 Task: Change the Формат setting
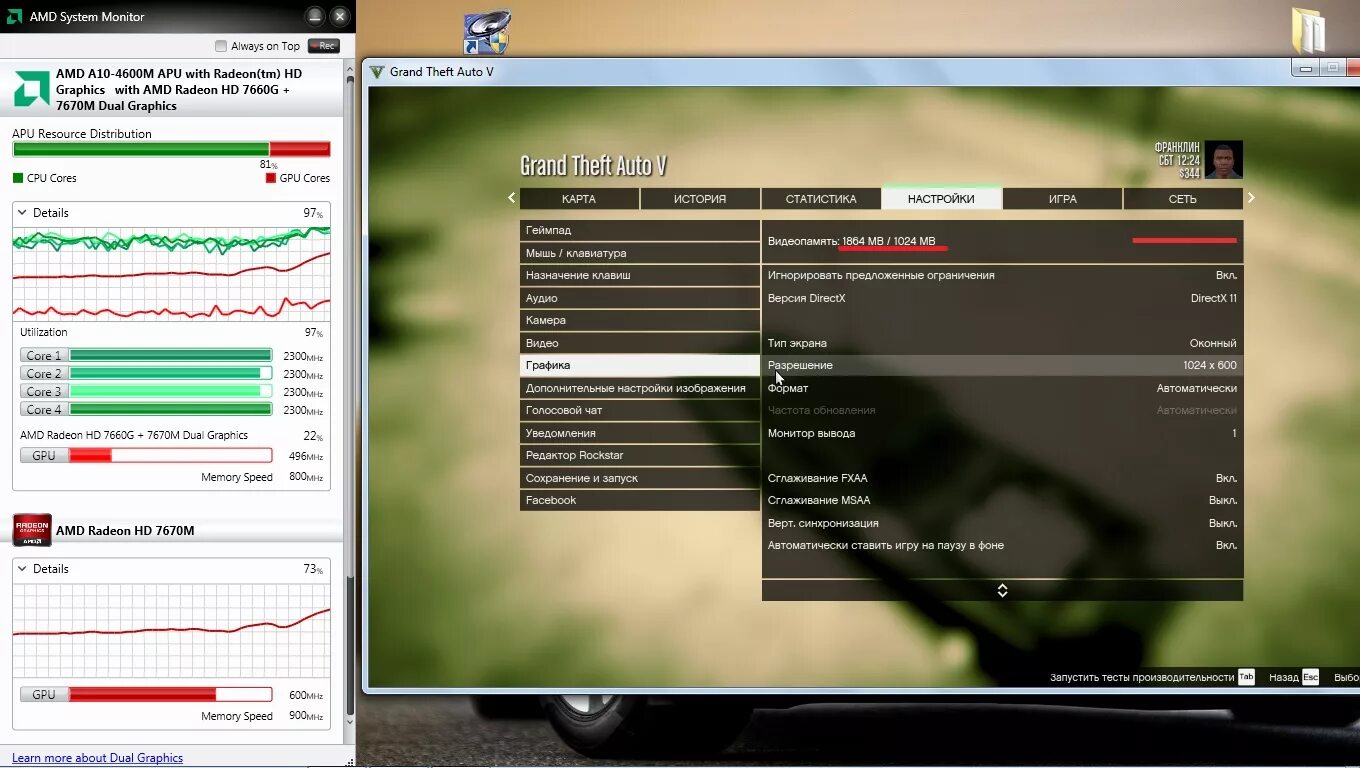pos(1002,388)
